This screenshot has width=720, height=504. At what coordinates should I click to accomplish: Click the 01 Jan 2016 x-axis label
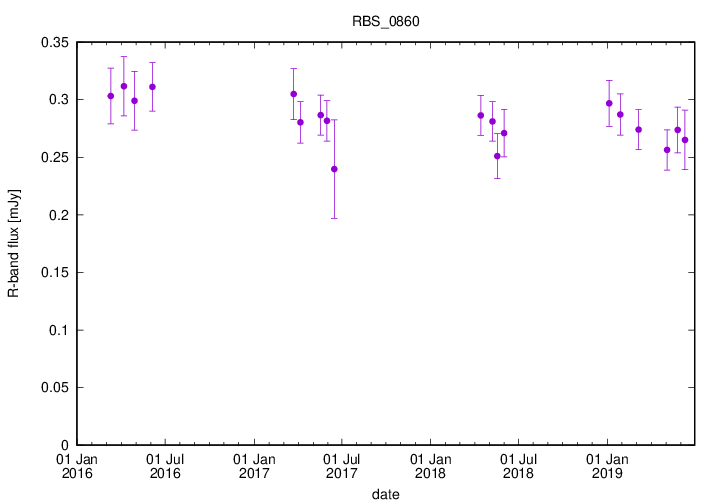click(77, 466)
